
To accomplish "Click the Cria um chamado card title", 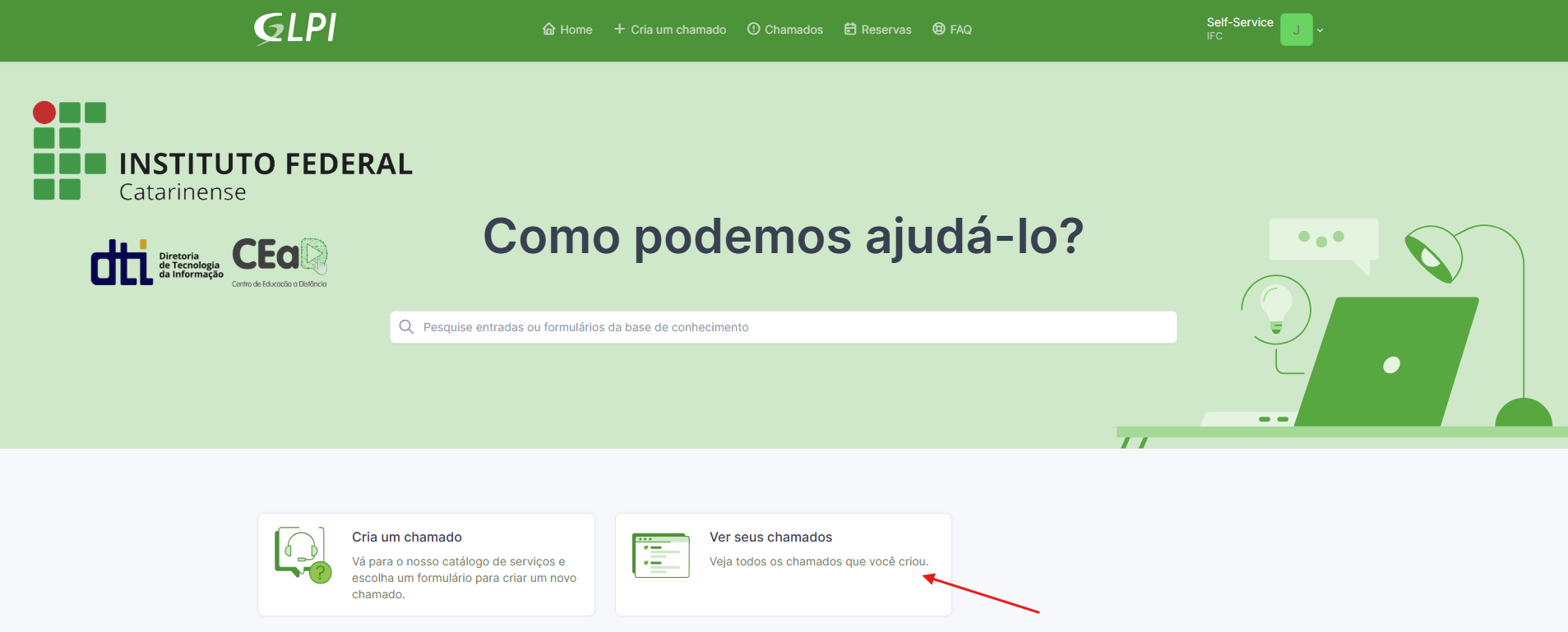I will [407, 537].
